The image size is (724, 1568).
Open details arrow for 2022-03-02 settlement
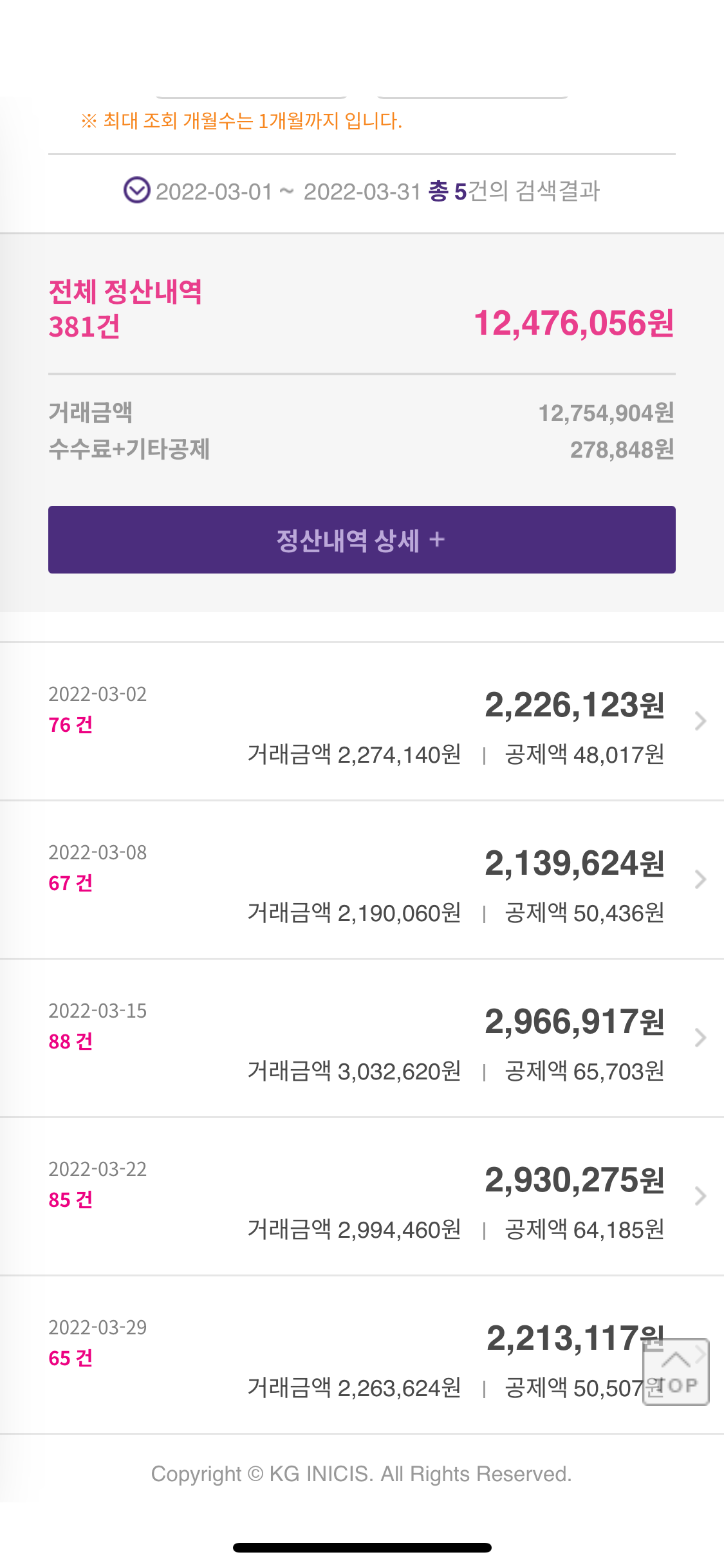[x=700, y=721]
